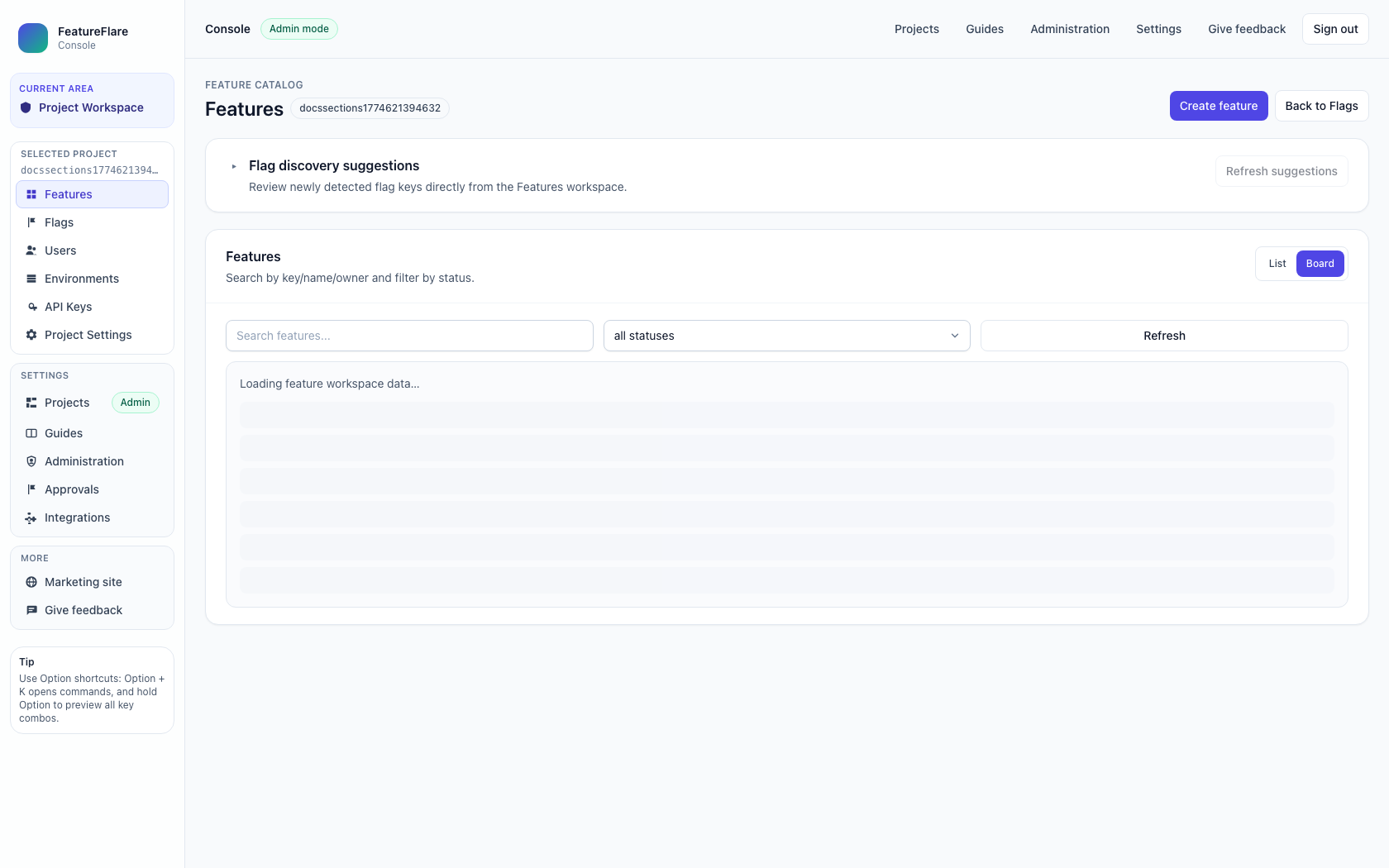Click the Console heading in the top bar
1389x868 pixels.
tap(227, 29)
